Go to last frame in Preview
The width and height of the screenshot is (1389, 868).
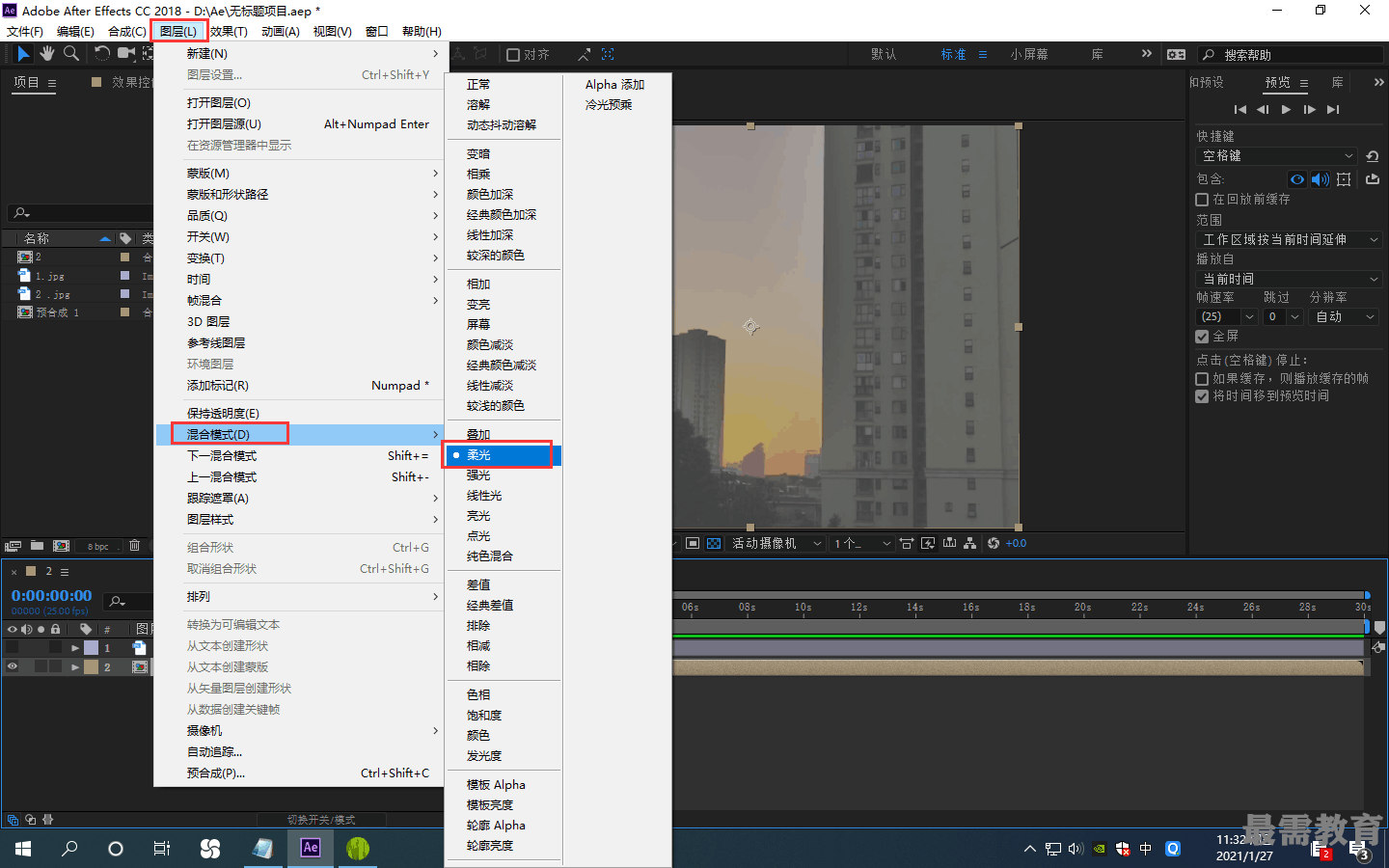coord(1333,109)
